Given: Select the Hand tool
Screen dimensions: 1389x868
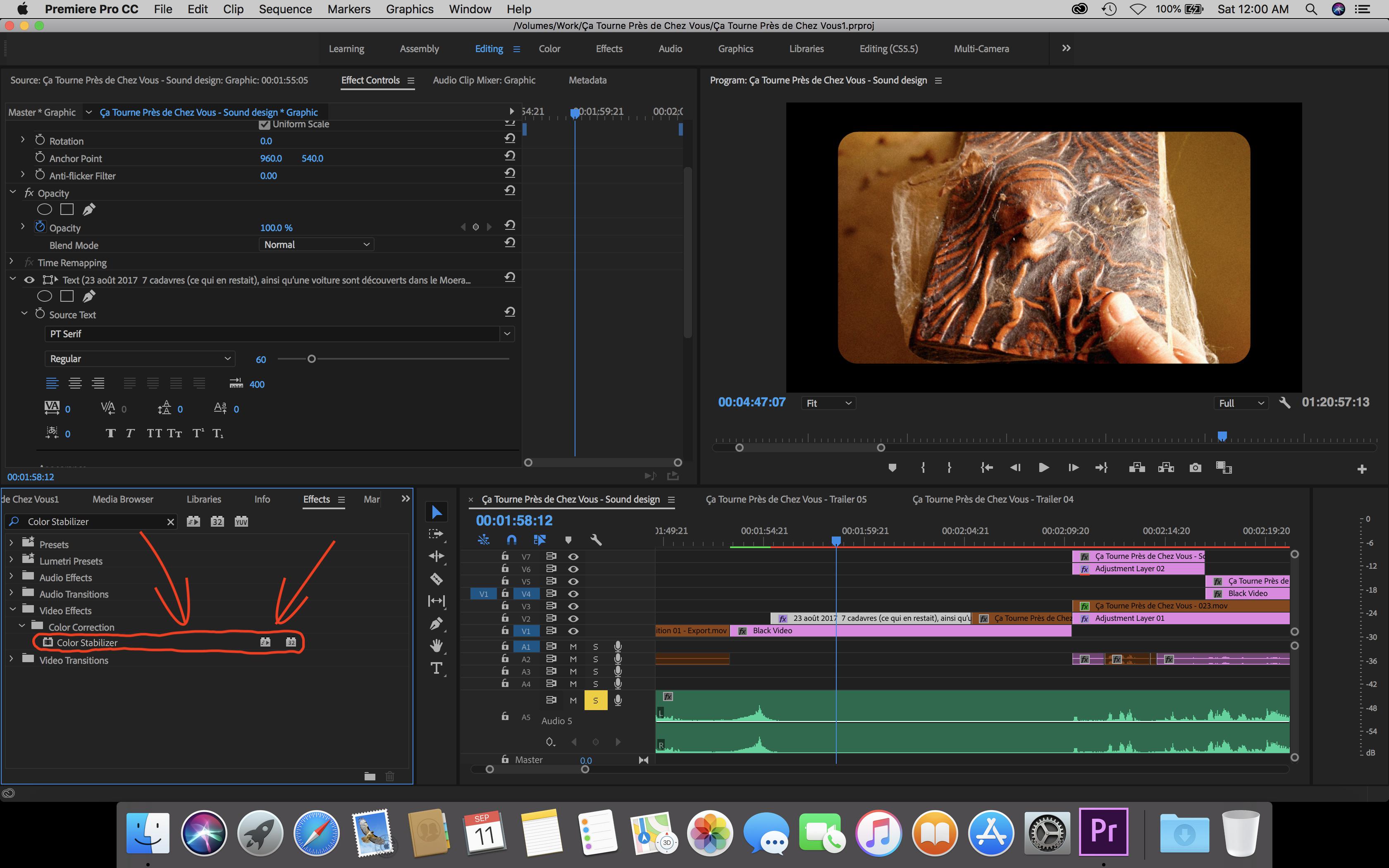Looking at the screenshot, I should (437, 645).
